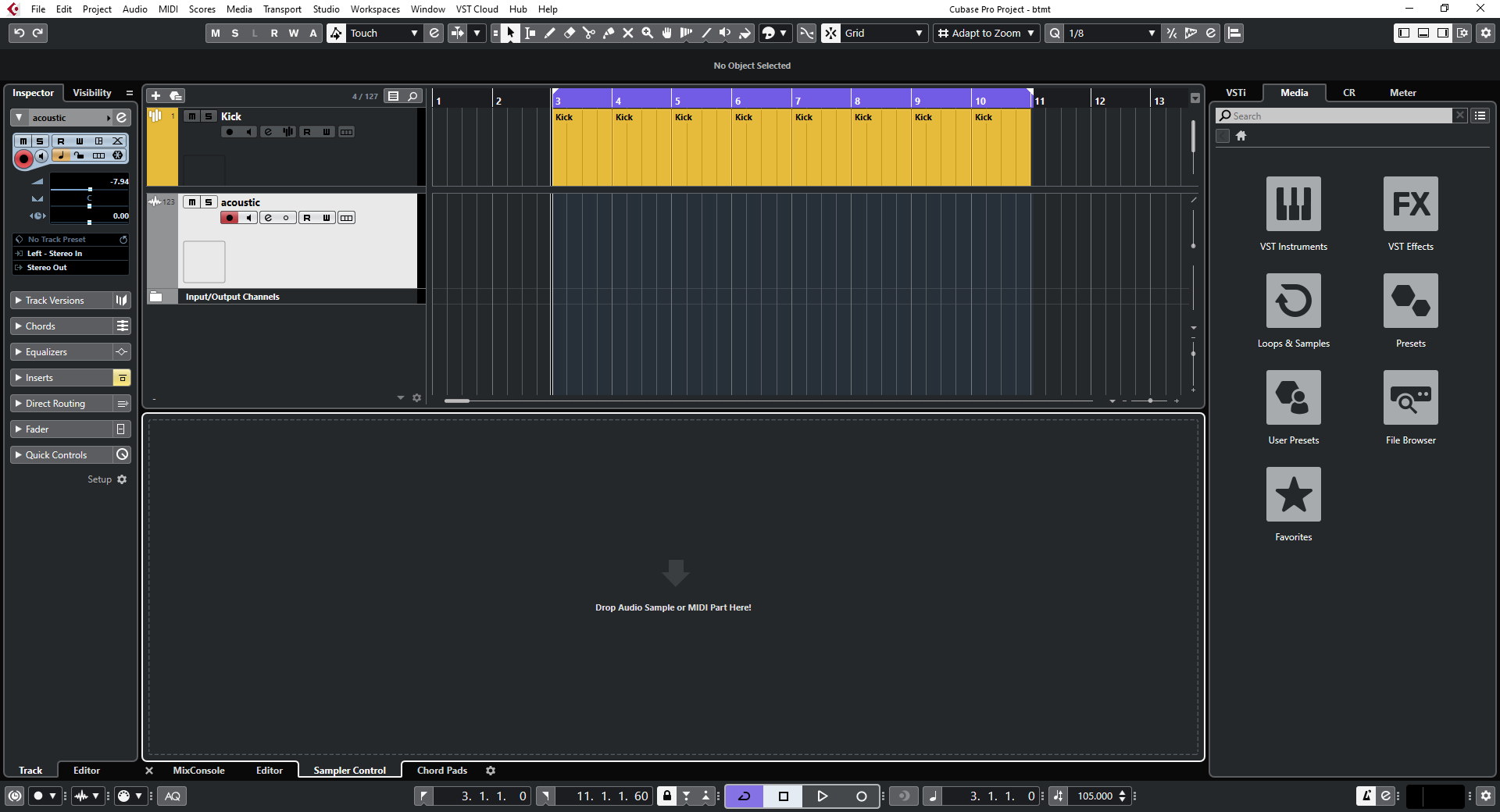Click the Undo arrow icon

(x=19, y=33)
